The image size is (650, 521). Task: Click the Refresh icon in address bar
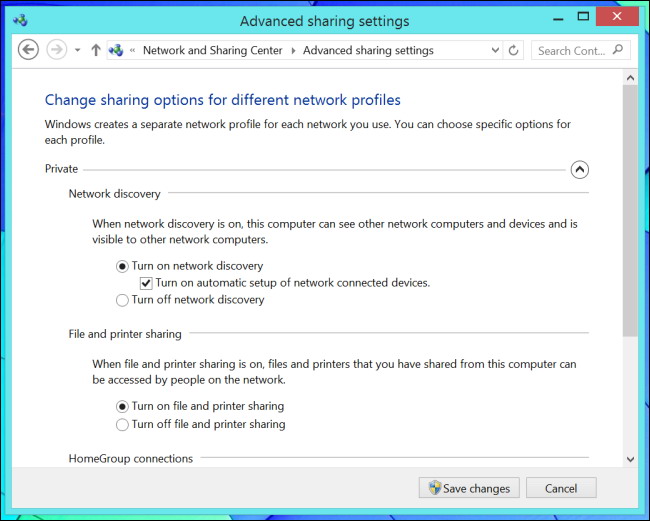coord(514,50)
